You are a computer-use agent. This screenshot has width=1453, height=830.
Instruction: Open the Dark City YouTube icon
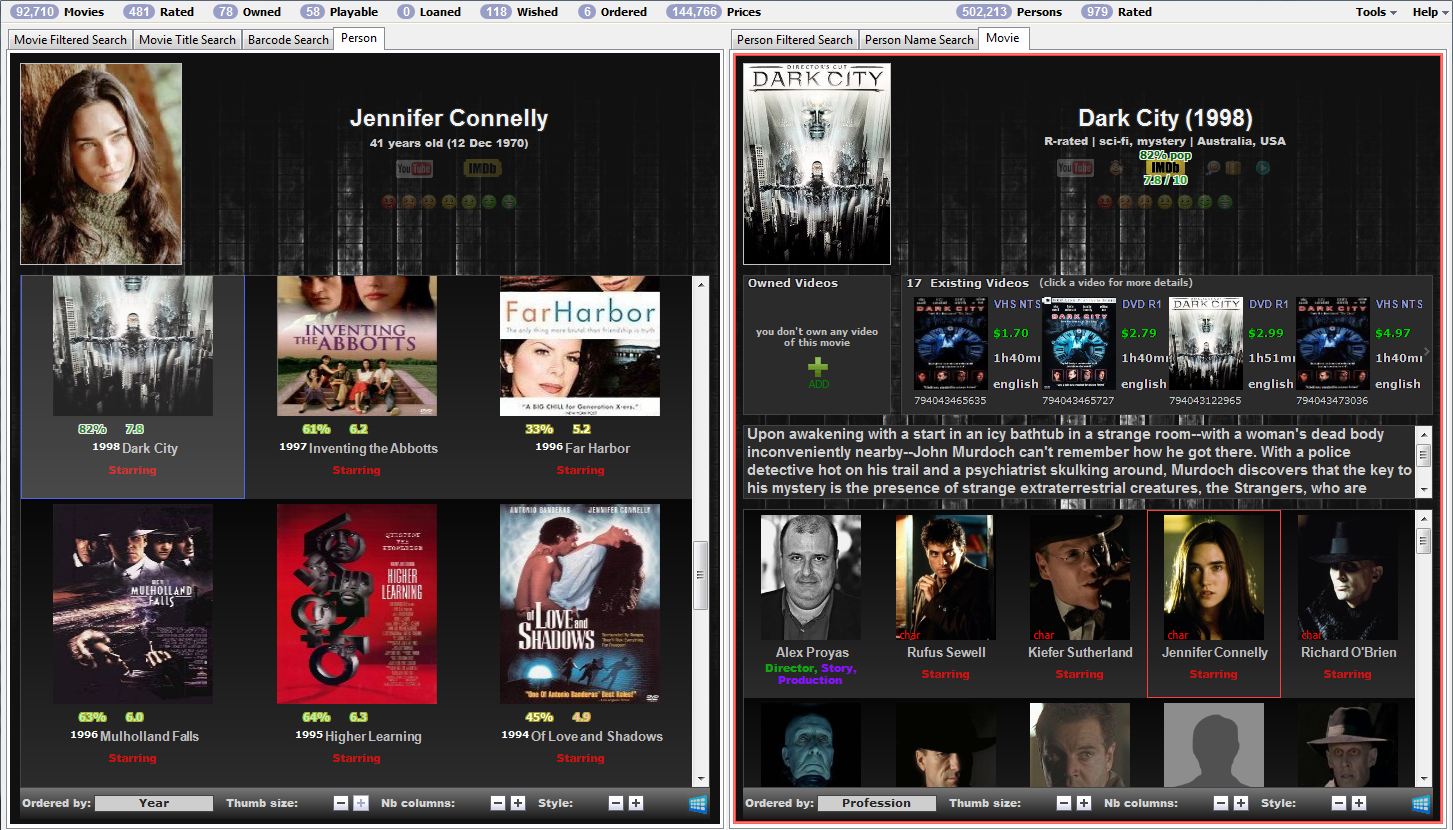pyautogui.click(x=1075, y=168)
